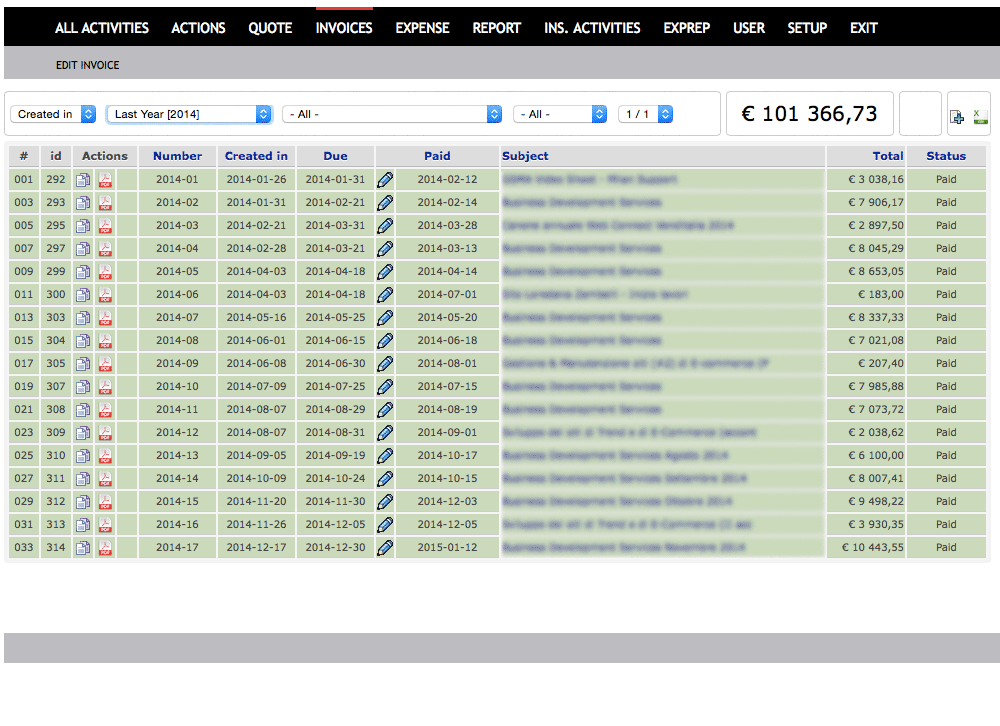The image size is (1000, 726).
Task: Open the '1 / 1' page selector
Action: [645, 114]
